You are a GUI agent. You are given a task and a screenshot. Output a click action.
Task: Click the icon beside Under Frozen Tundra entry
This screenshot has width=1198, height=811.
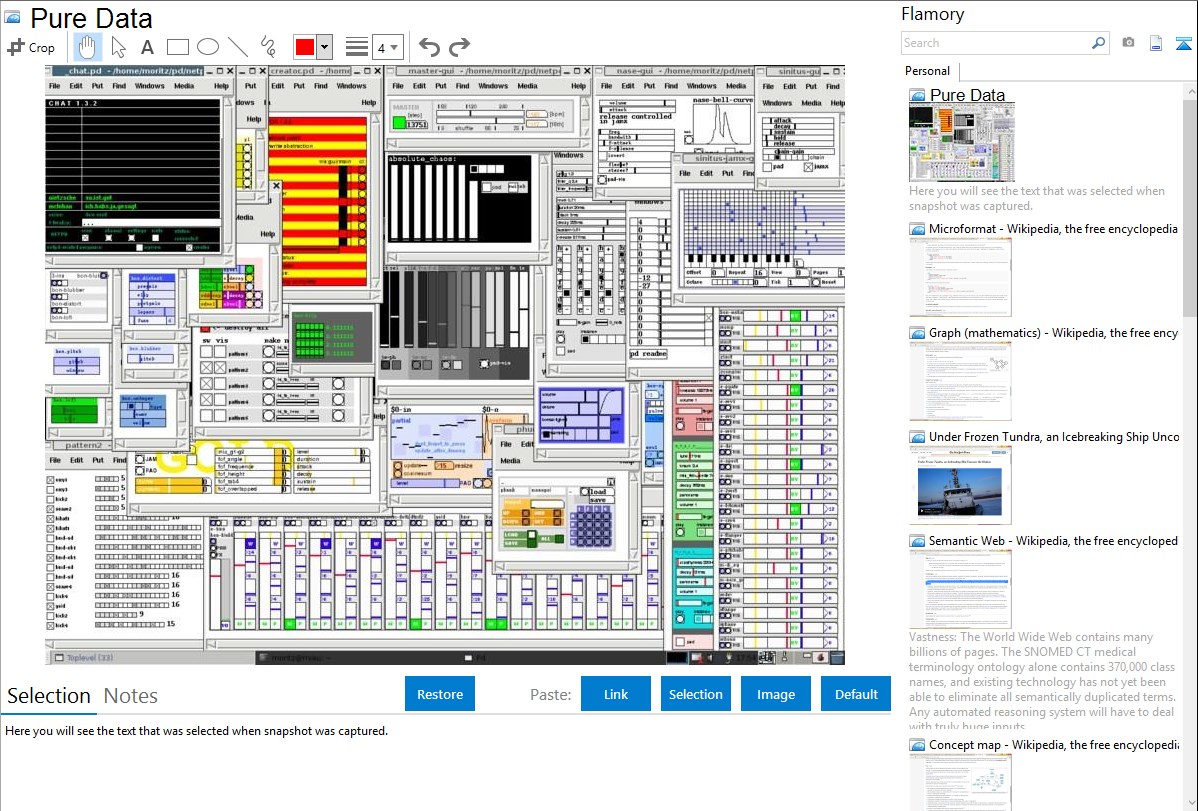click(917, 437)
